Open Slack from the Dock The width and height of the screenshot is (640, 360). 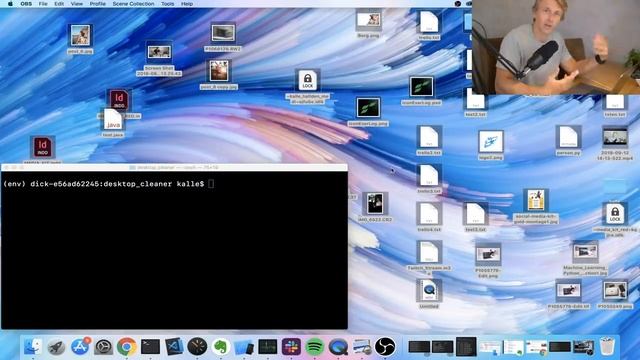[291, 347]
